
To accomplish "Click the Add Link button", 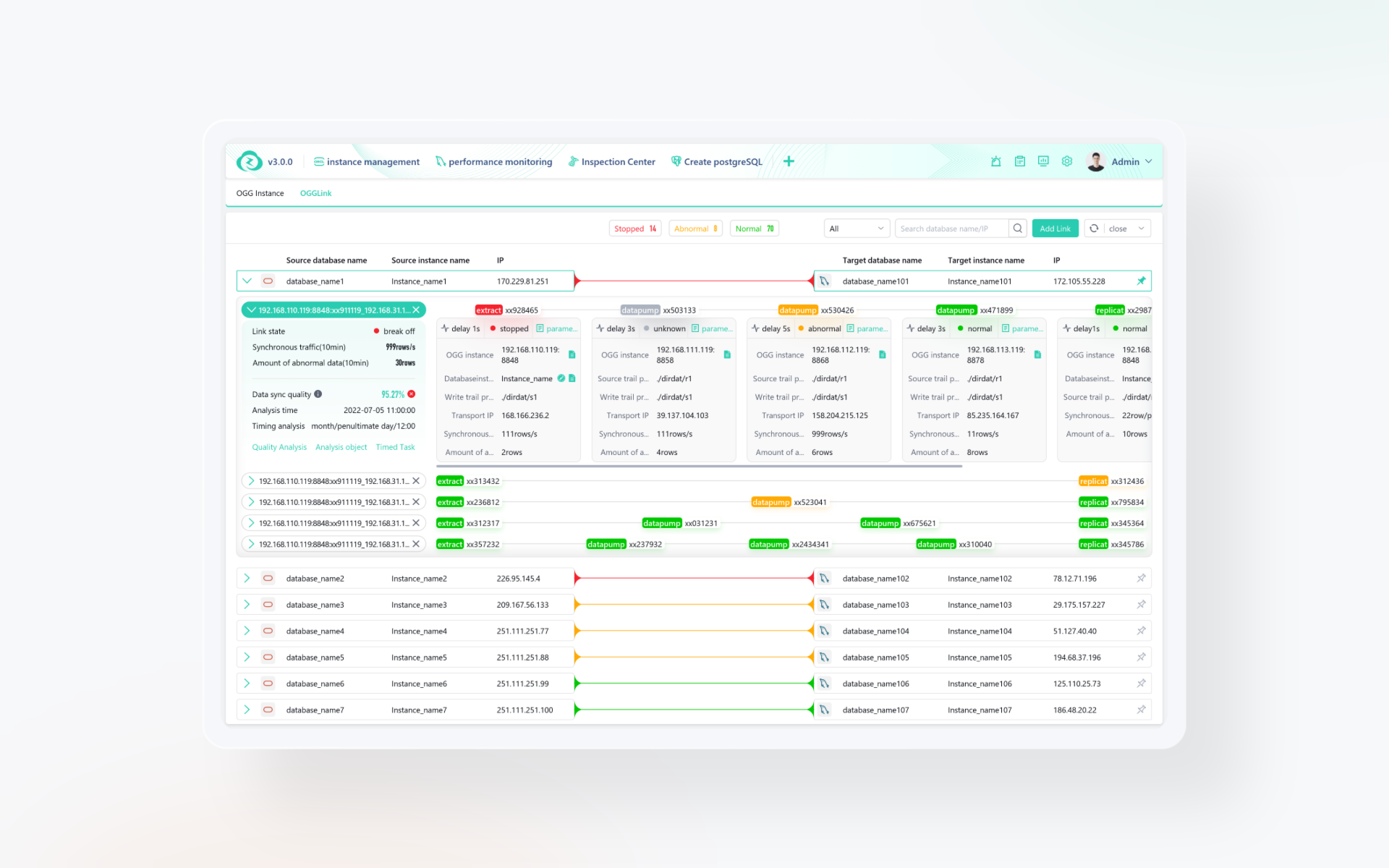I will pos(1055,229).
